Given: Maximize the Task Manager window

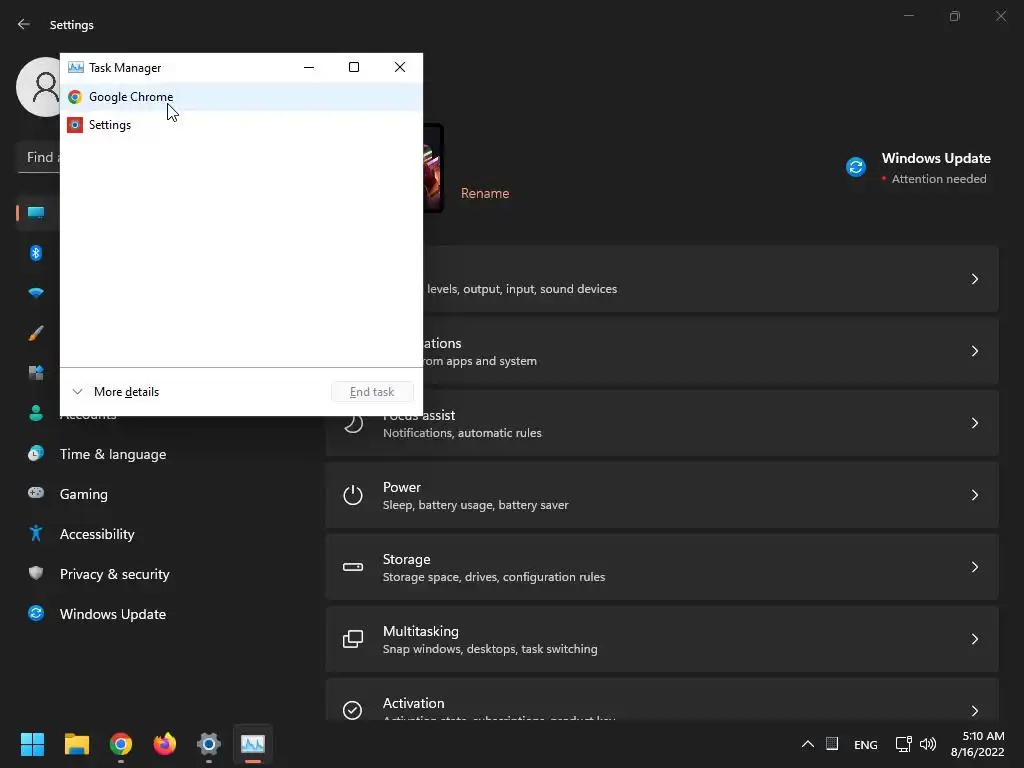Looking at the screenshot, I should [x=354, y=67].
